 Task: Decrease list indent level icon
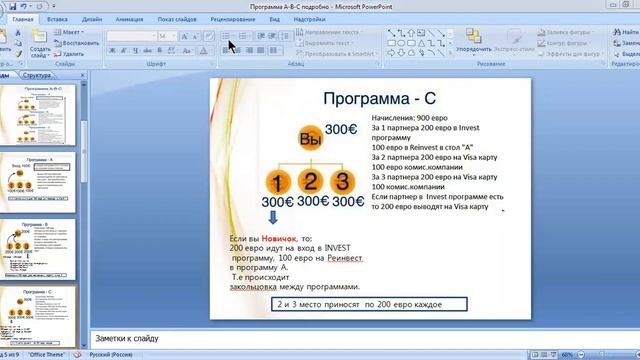point(261,36)
